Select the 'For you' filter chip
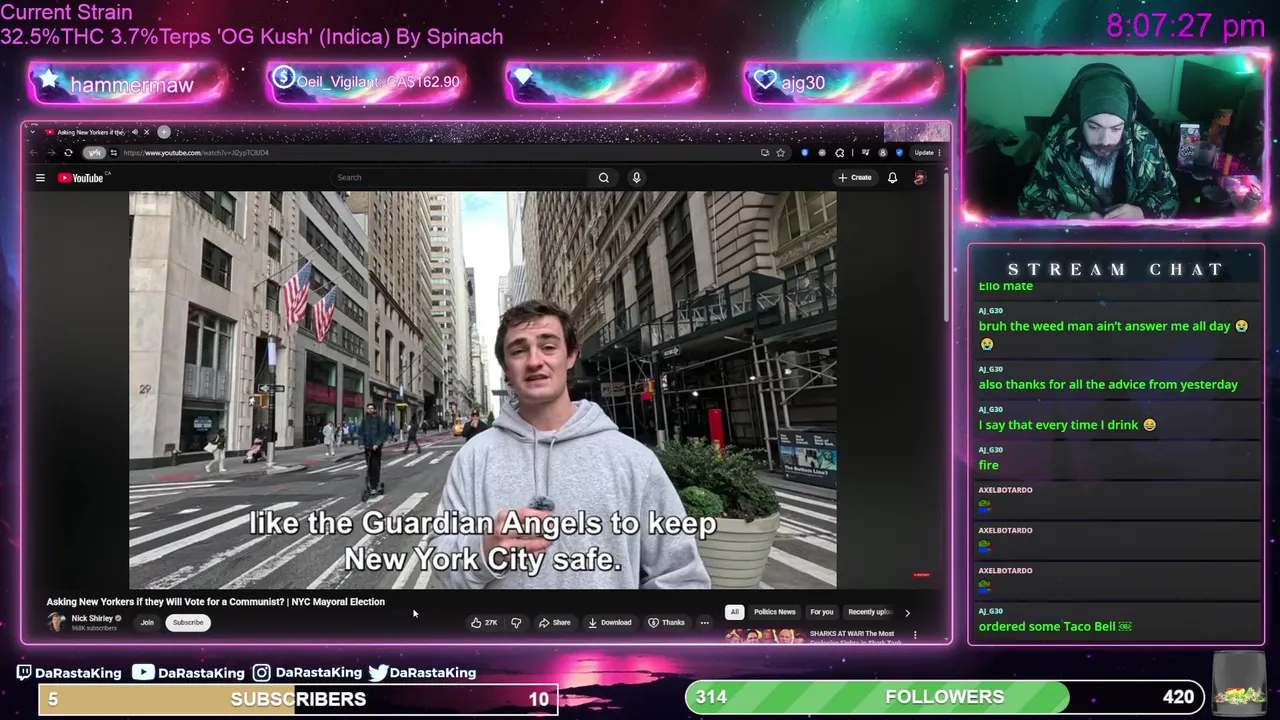This screenshot has height=720, width=1280. click(822, 612)
